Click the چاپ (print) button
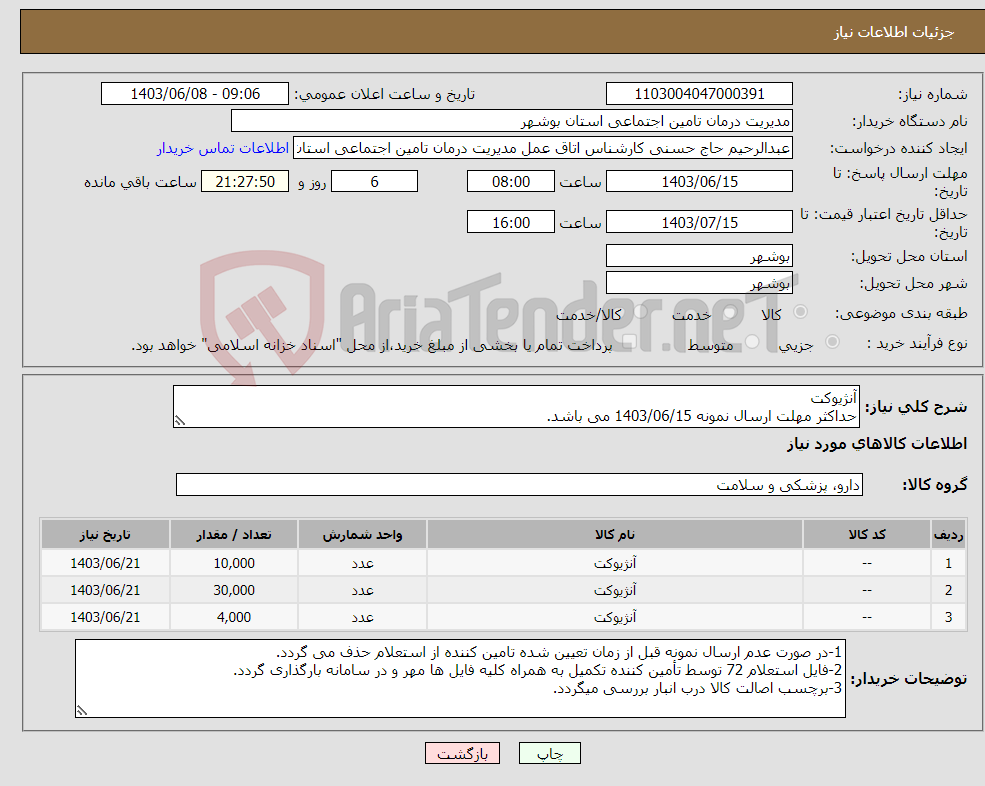Screen dimensions: 985x786 click(550, 753)
